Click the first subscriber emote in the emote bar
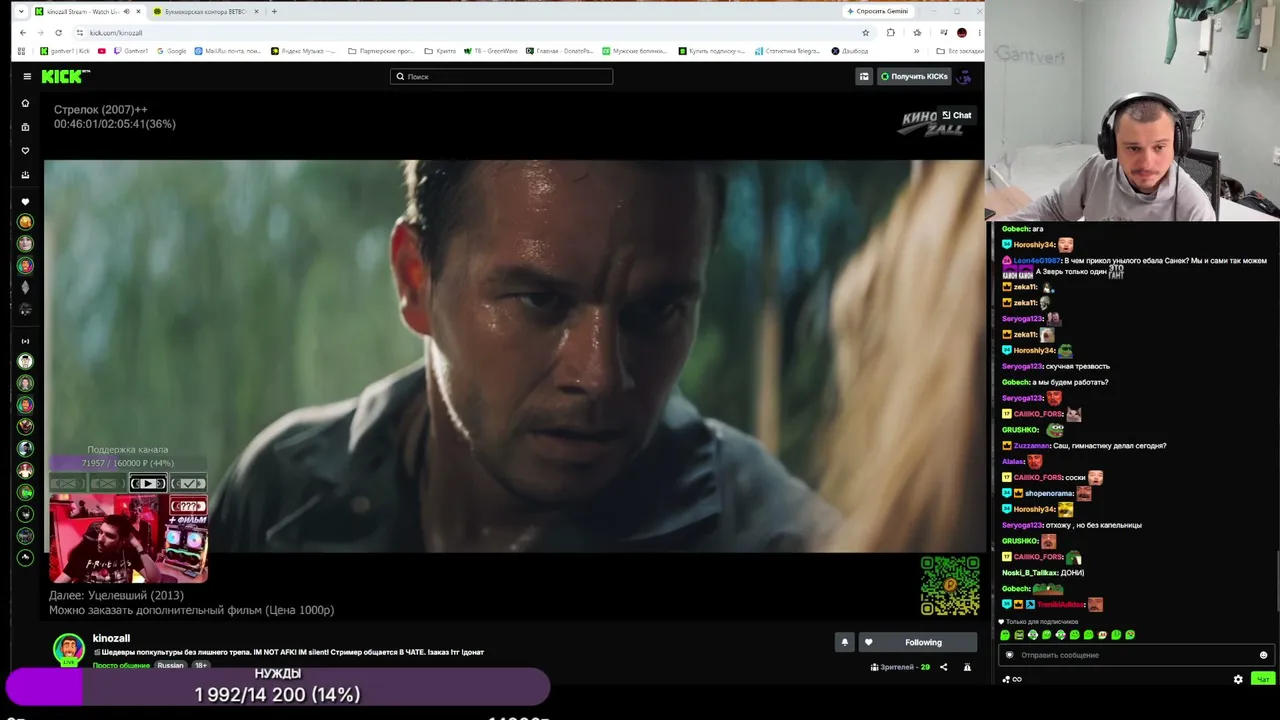Viewport: 1280px width, 720px height. 1005,635
